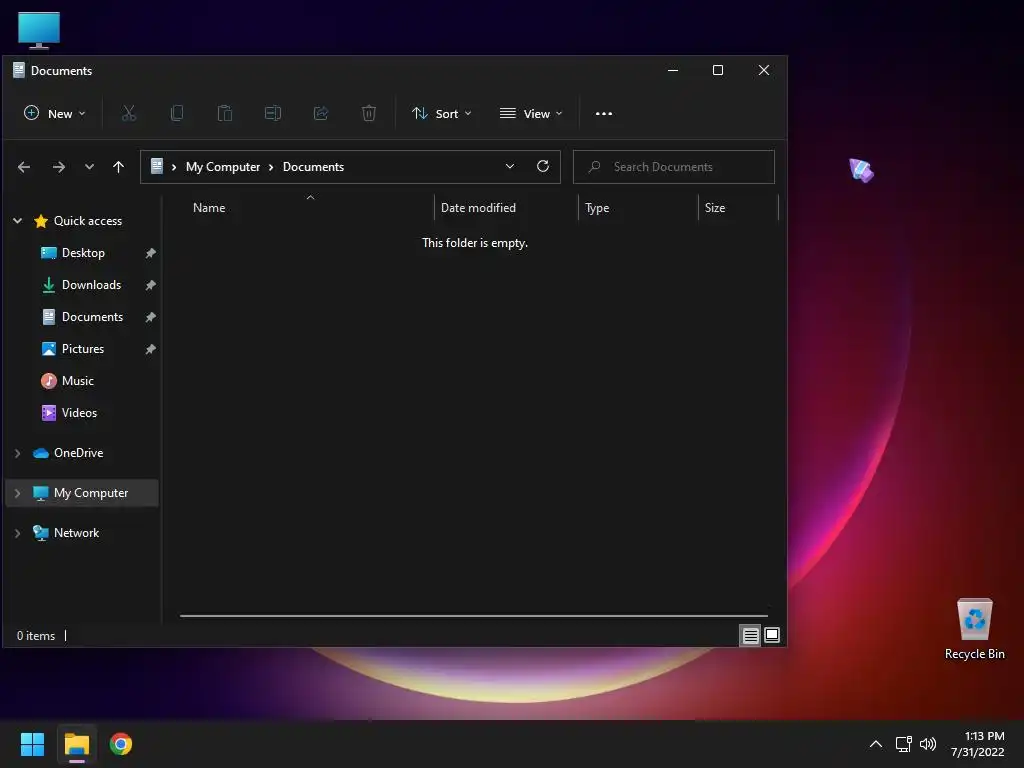
Task: Click My Computer in breadcrumb path
Action: (x=223, y=167)
